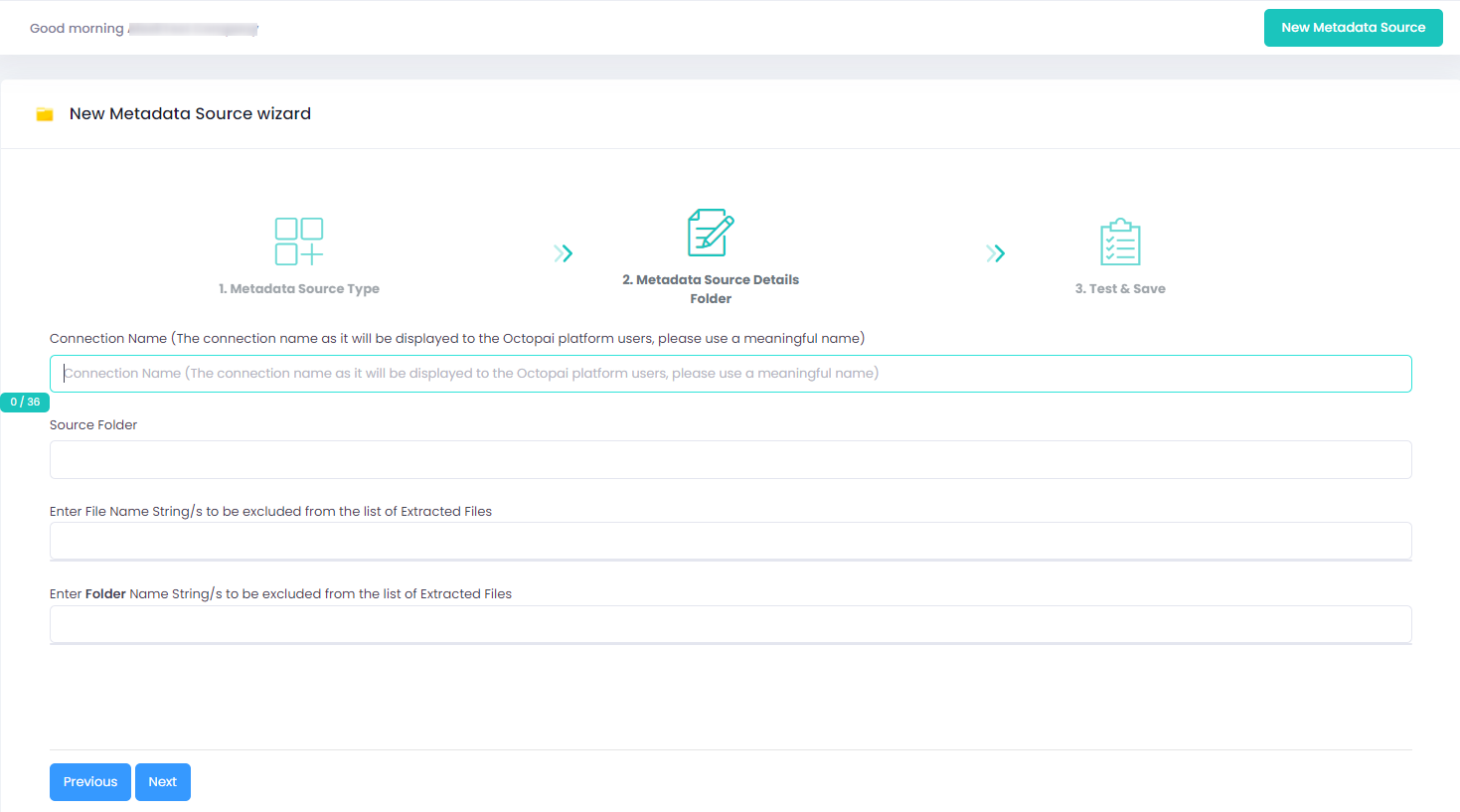
Task: Click the Test & Save clipboard icon
Action: pyautogui.click(x=1120, y=243)
